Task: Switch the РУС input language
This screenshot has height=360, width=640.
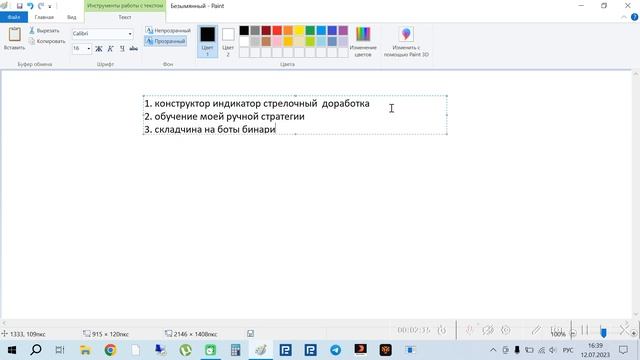Action: 568,350
